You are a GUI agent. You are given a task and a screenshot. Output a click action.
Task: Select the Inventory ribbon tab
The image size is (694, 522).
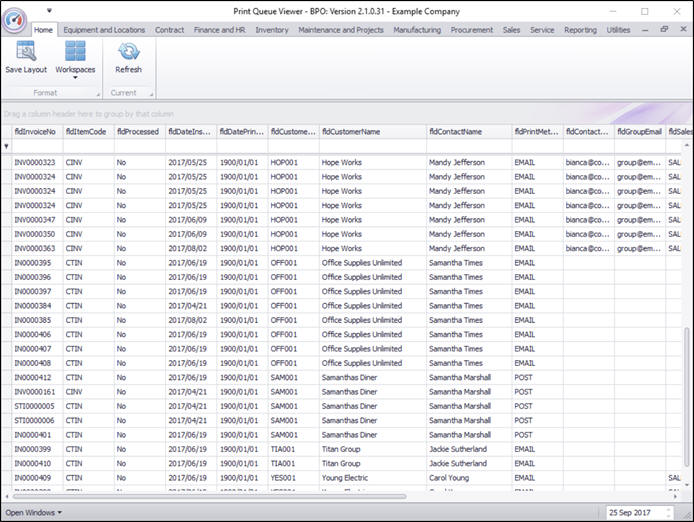tap(272, 30)
